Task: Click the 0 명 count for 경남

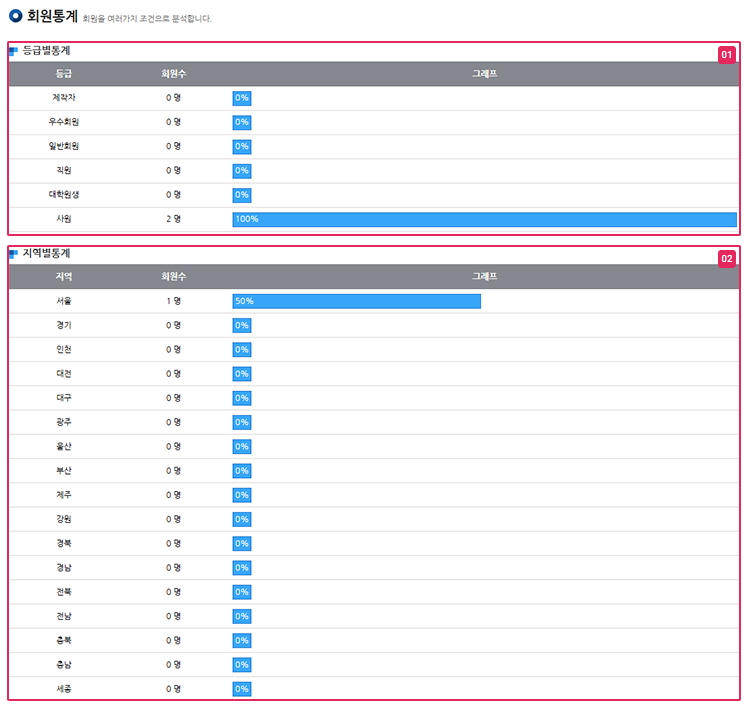Action: coord(173,568)
